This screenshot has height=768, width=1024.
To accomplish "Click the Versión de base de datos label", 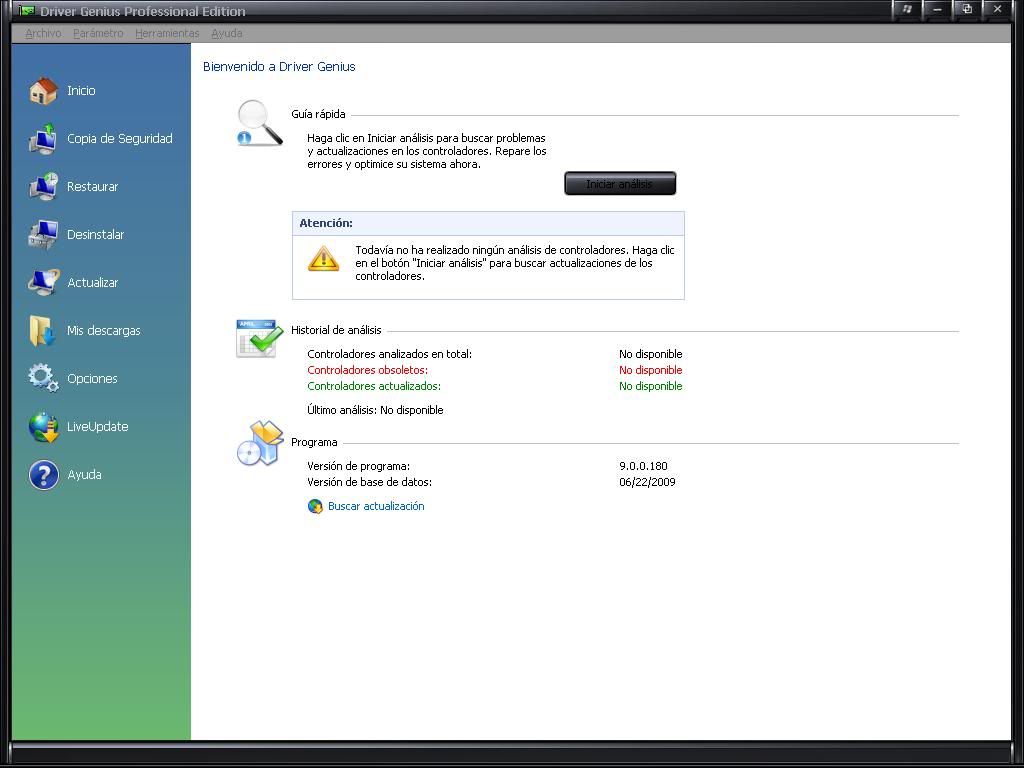I will (x=370, y=482).
